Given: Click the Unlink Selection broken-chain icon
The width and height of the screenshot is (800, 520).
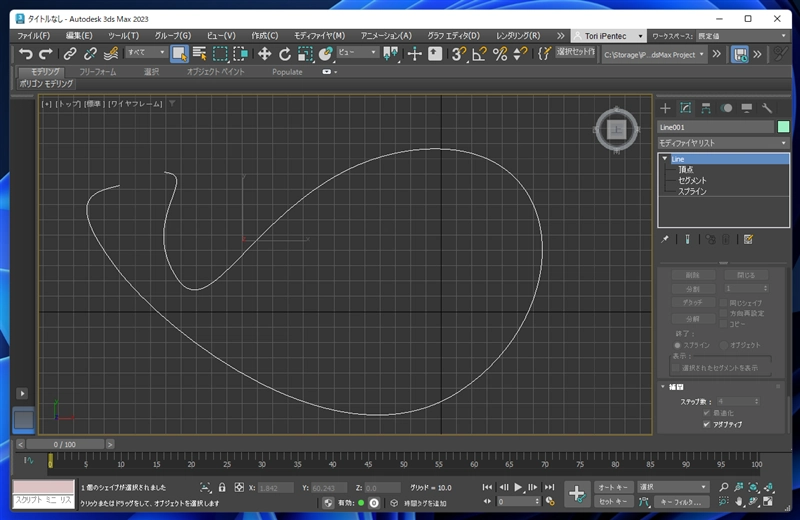Looking at the screenshot, I should (x=90, y=54).
